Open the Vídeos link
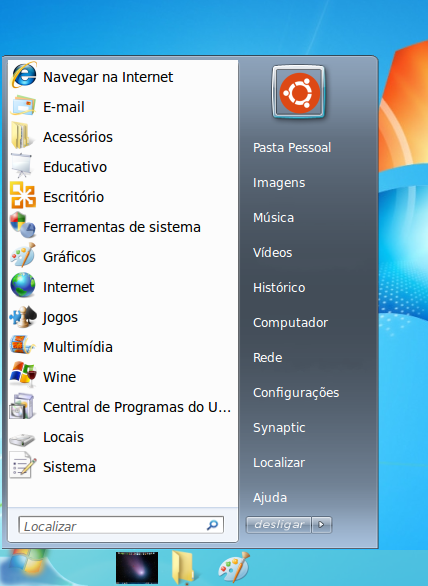Viewport: 428px width, 586px height. click(272, 253)
